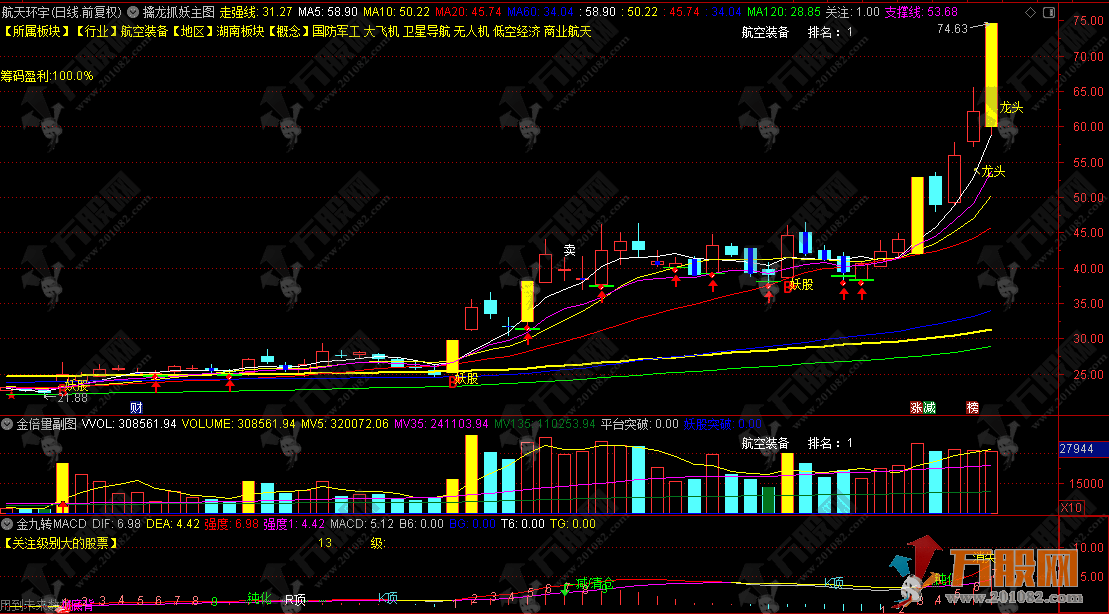Click the 27944 volume value on axis
Viewport: 1109px width, 614px height.
[1078, 451]
